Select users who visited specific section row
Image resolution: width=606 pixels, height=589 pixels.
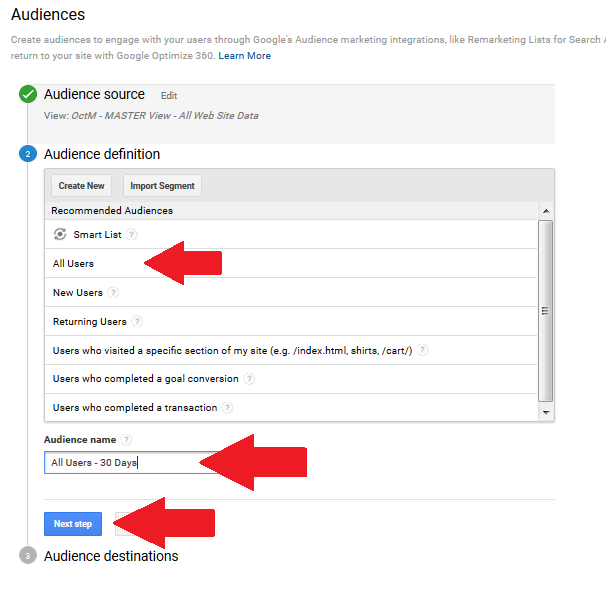(x=291, y=350)
